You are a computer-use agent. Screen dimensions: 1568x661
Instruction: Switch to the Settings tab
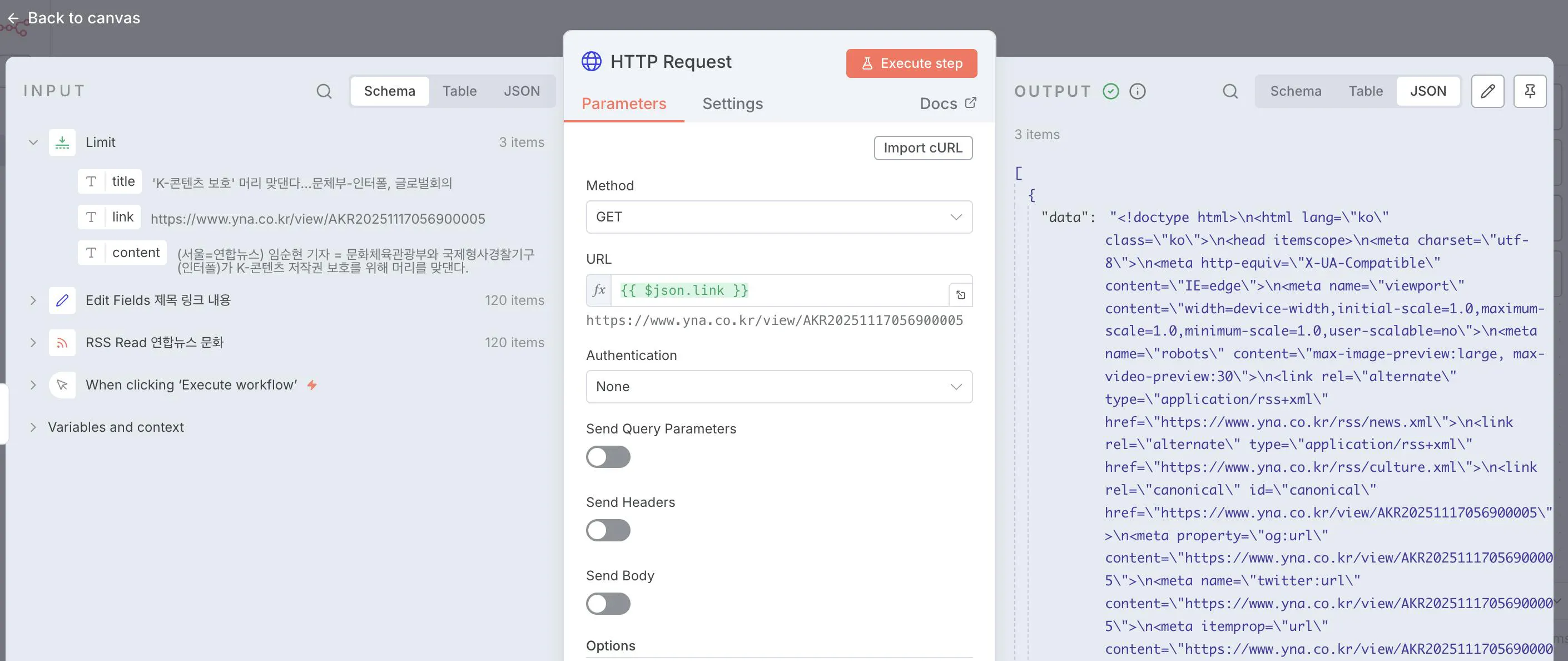click(x=732, y=103)
